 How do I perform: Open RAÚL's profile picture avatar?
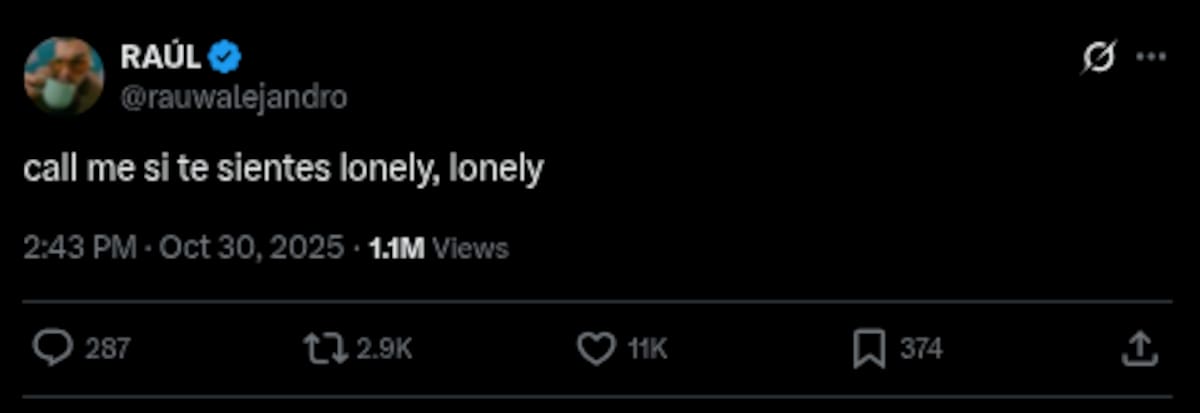pyautogui.click(x=64, y=76)
